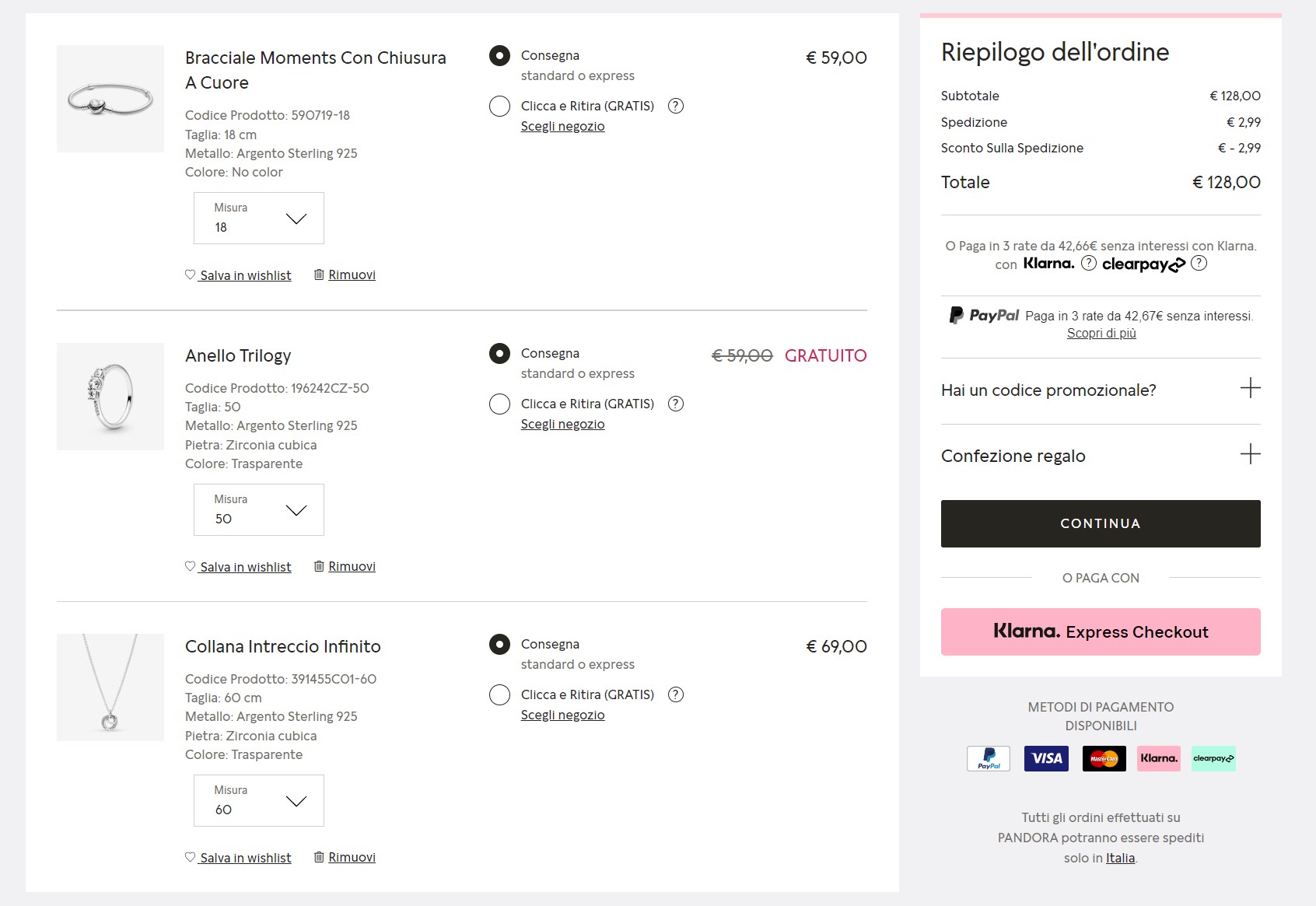Click help icon for Collana Clicca e Ritira

click(x=676, y=694)
